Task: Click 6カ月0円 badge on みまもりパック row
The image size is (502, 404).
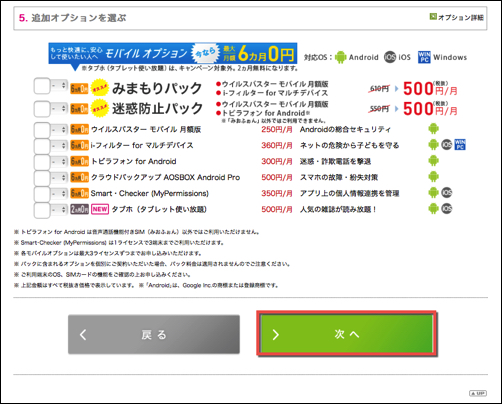Action: (x=79, y=89)
